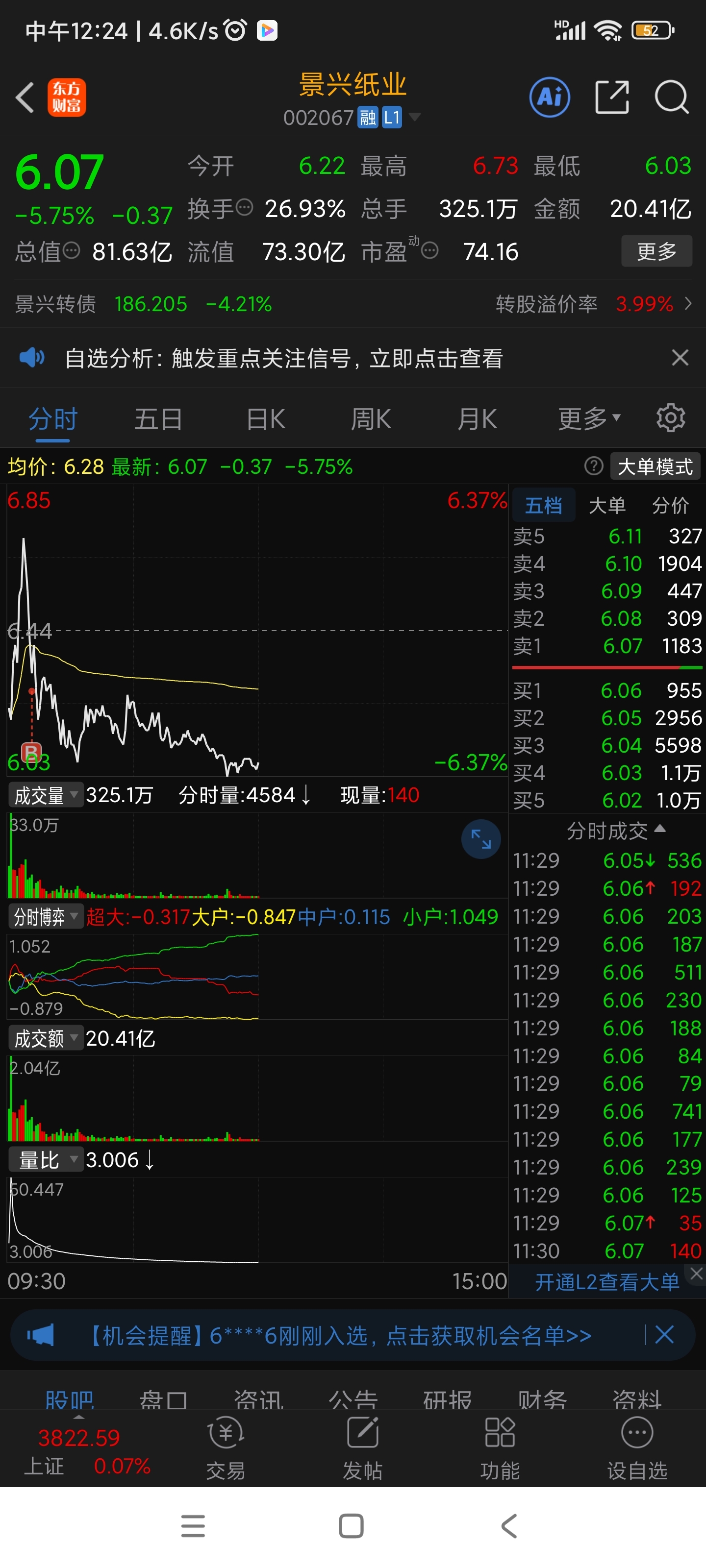Tap the help question mark beside 大单模式
Screen dimensions: 706x1568
pos(593,466)
